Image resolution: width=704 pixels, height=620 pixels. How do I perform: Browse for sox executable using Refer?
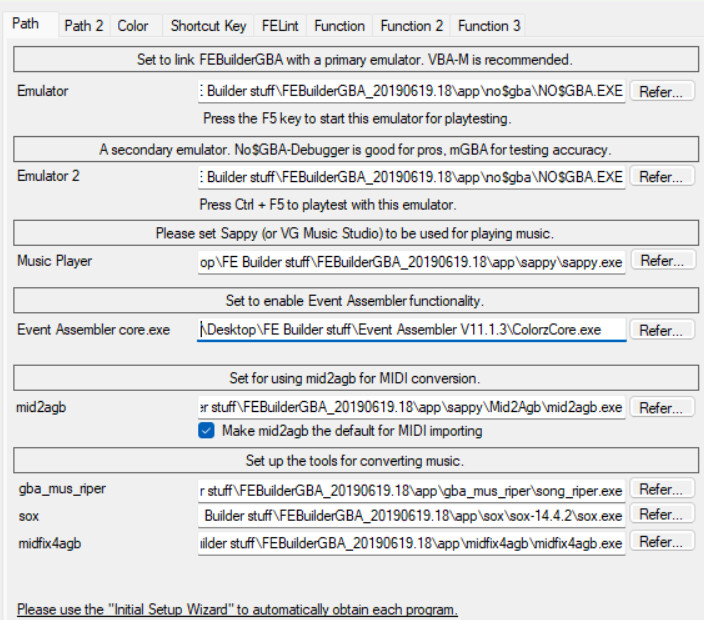point(661,515)
